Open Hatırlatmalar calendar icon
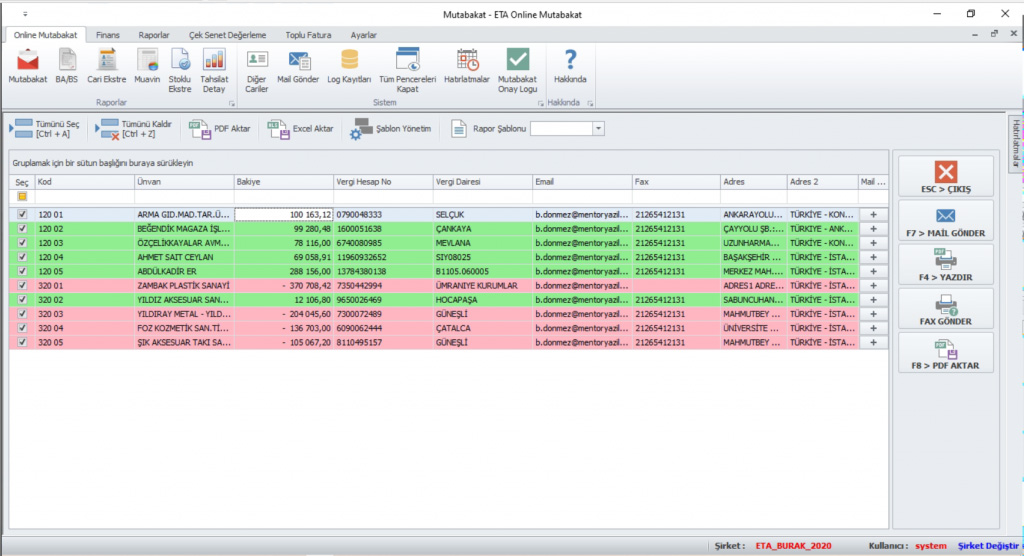The image size is (1024, 556). coord(466,67)
